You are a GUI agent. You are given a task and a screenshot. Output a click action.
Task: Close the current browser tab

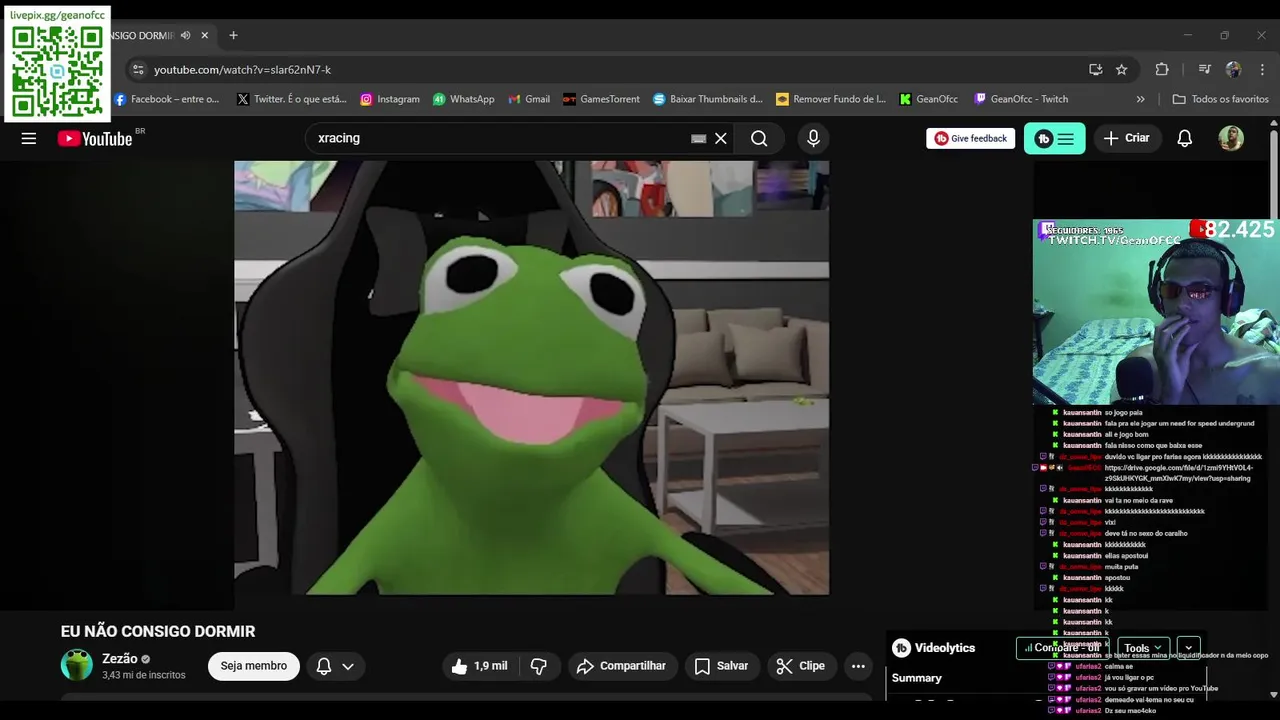tap(205, 35)
